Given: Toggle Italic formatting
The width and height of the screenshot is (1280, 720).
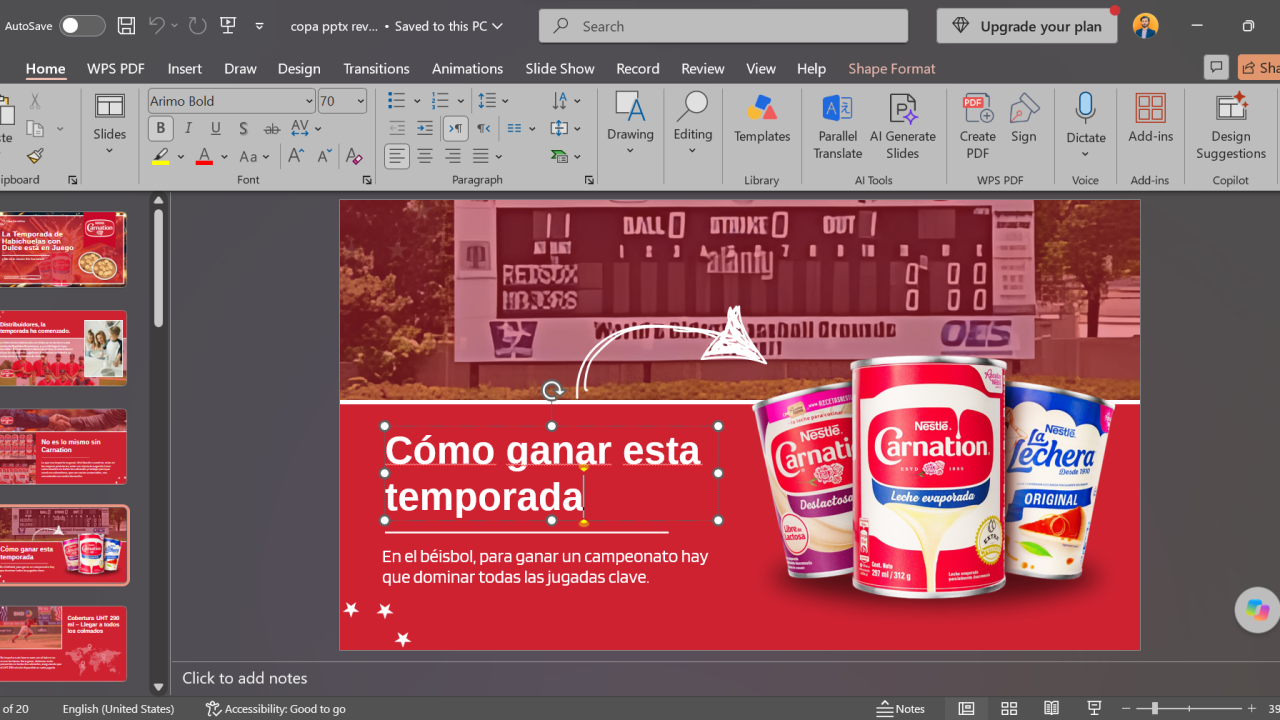Looking at the screenshot, I should [x=188, y=128].
